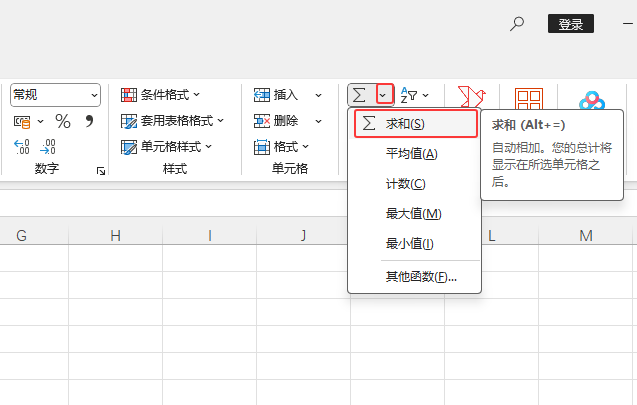Screen dimensions: 637x405
Task: Open the 格式 format menu
Action: (282, 147)
